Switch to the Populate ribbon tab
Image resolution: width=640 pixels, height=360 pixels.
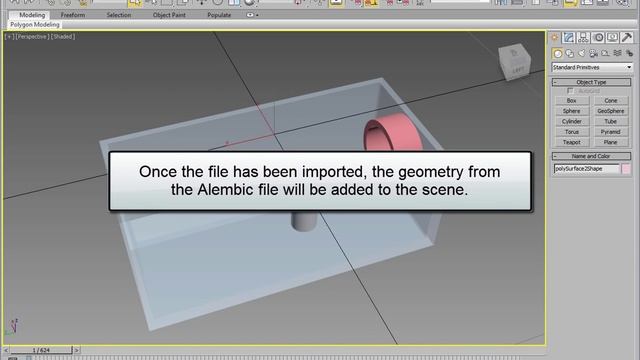pyautogui.click(x=219, y=15)
